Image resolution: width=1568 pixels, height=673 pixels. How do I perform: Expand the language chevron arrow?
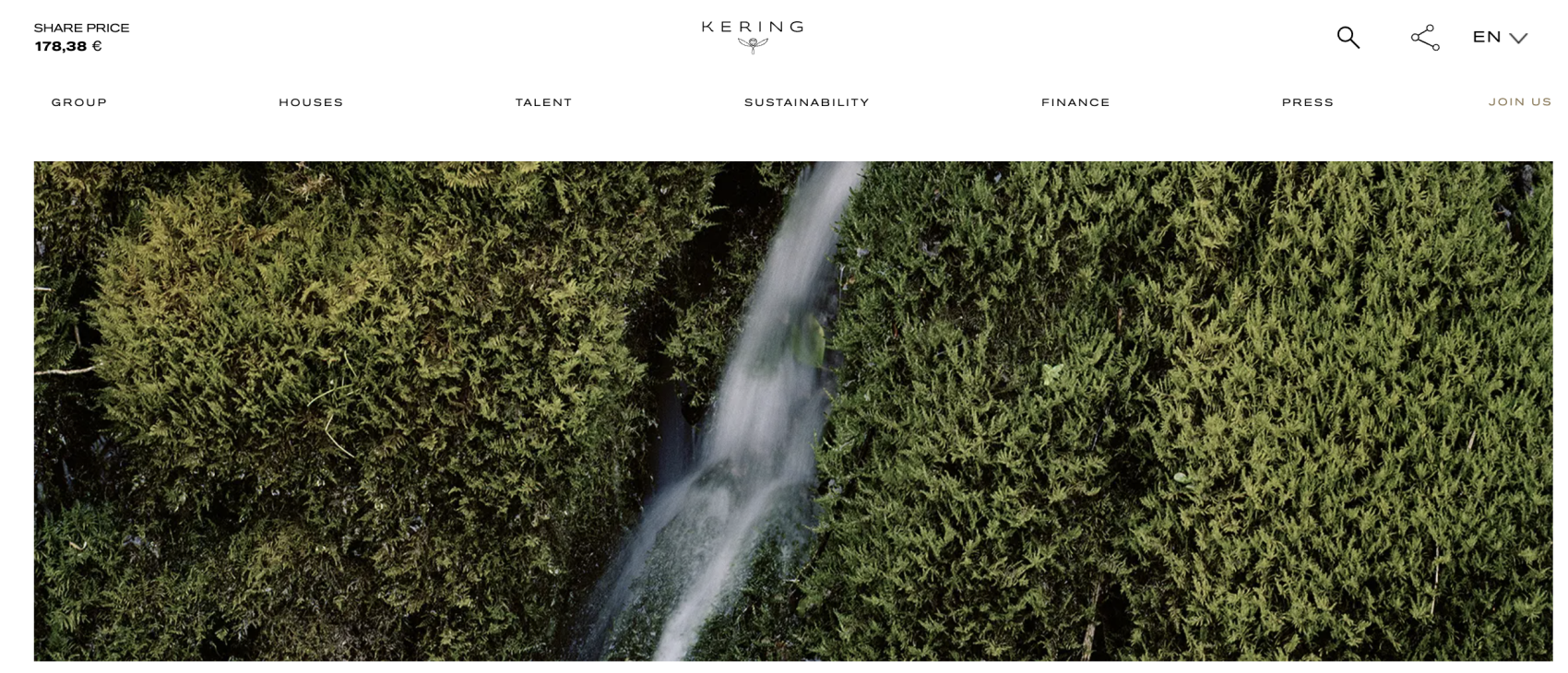[x=1518, y=39]
